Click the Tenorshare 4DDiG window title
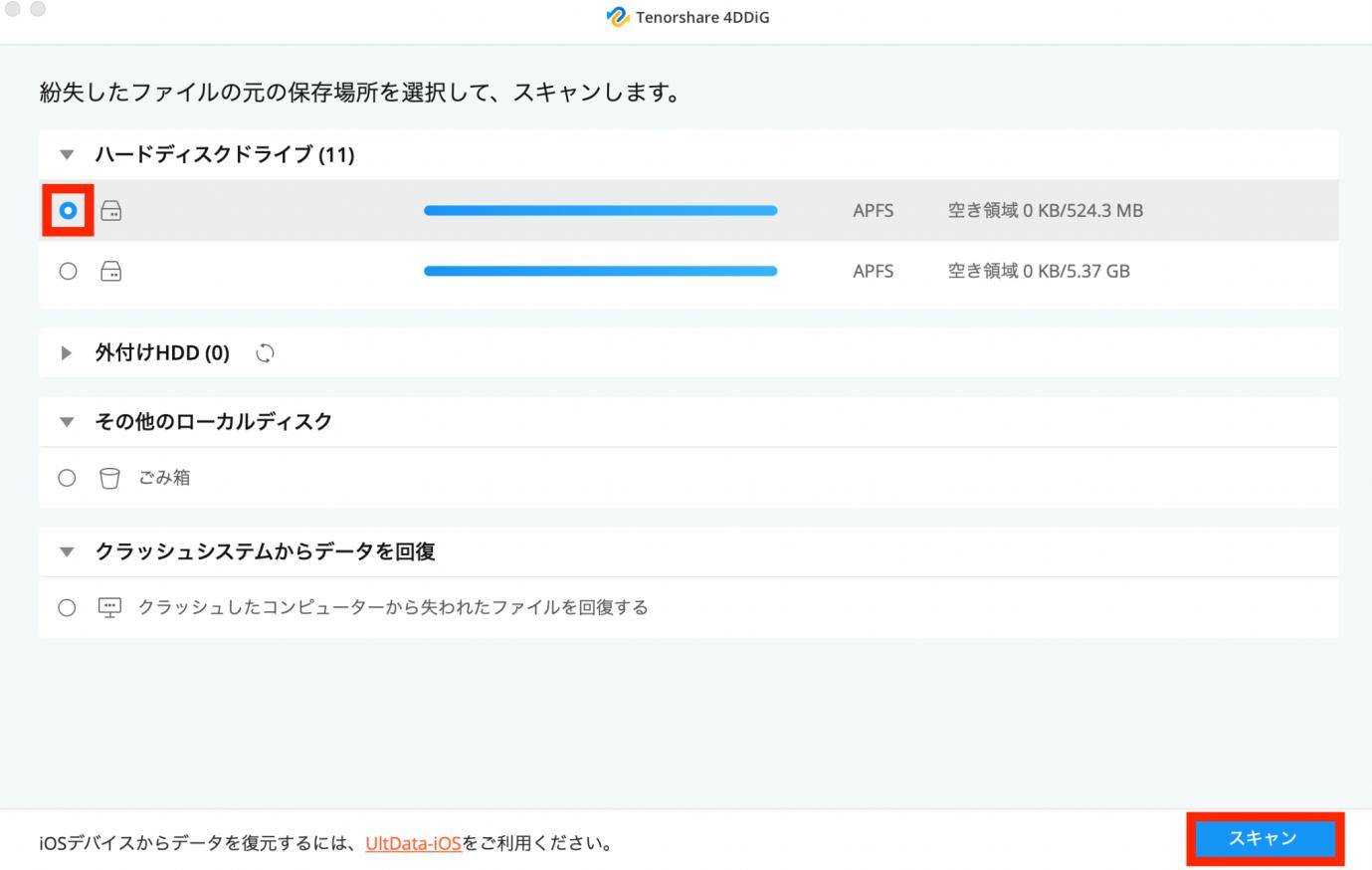The image size is (1372, 870). (x=702, y=17)
